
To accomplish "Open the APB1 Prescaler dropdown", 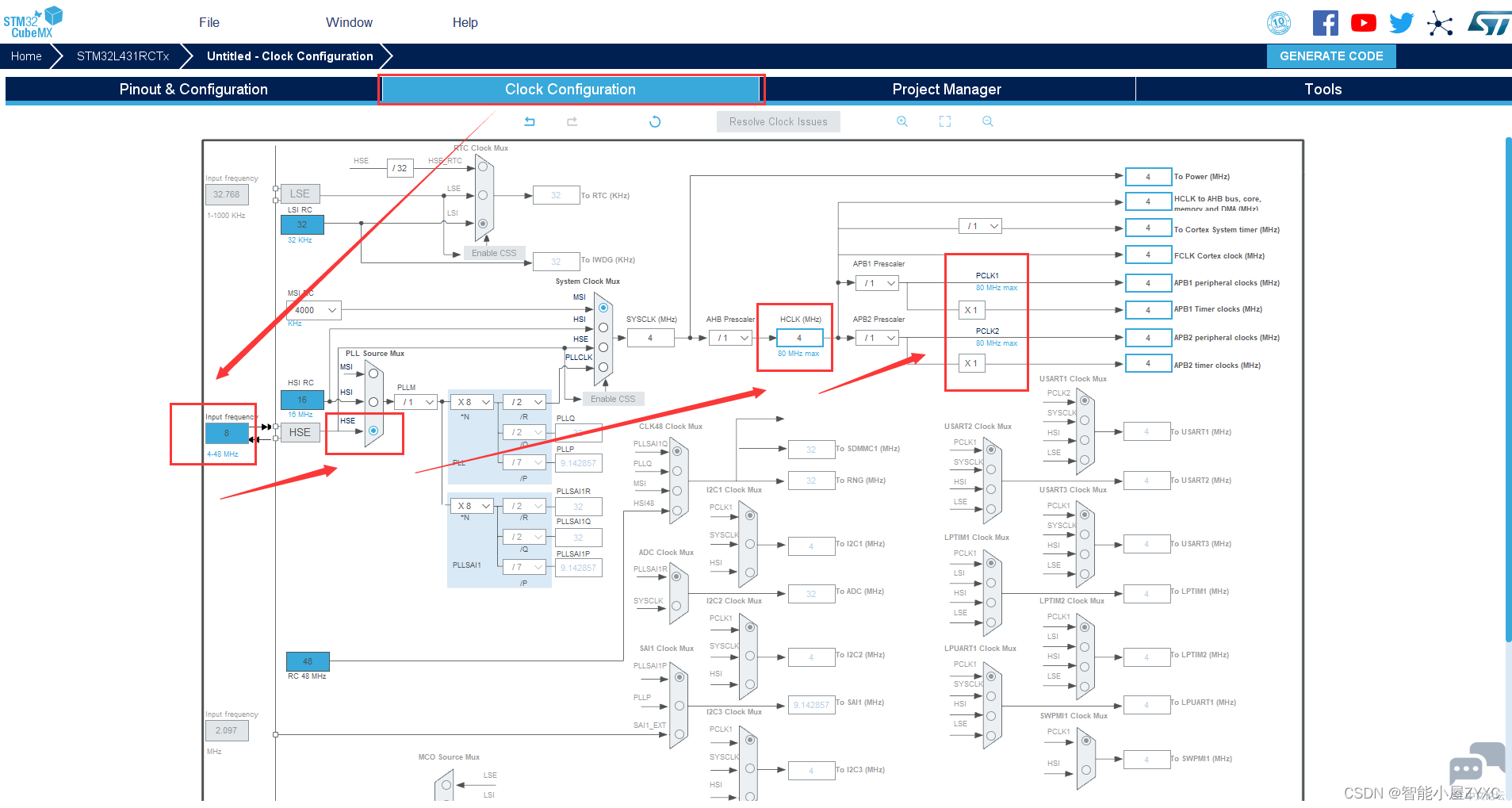I will pos(878,283).
